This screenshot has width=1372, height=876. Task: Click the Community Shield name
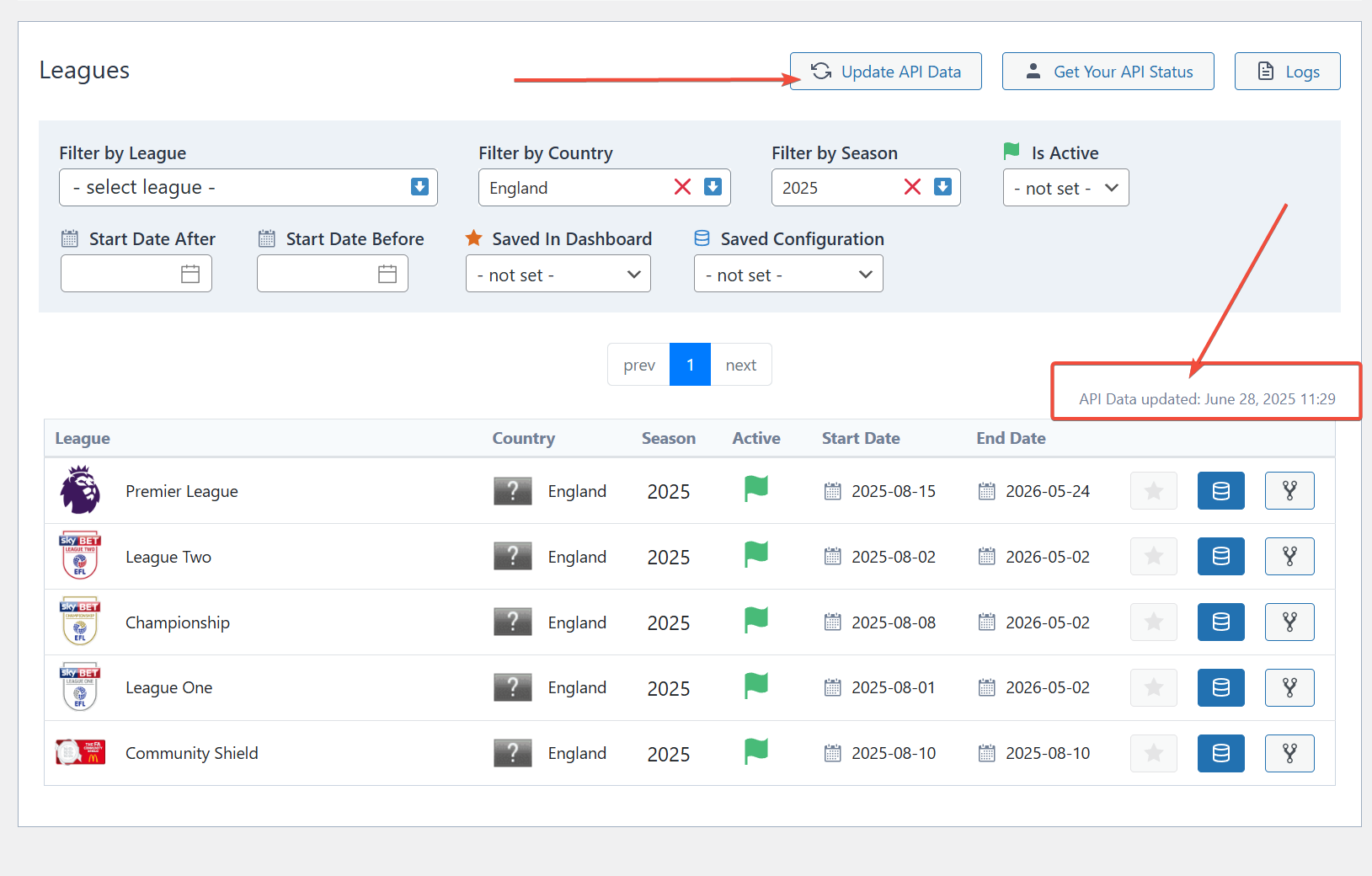click(x=192, y=753)
